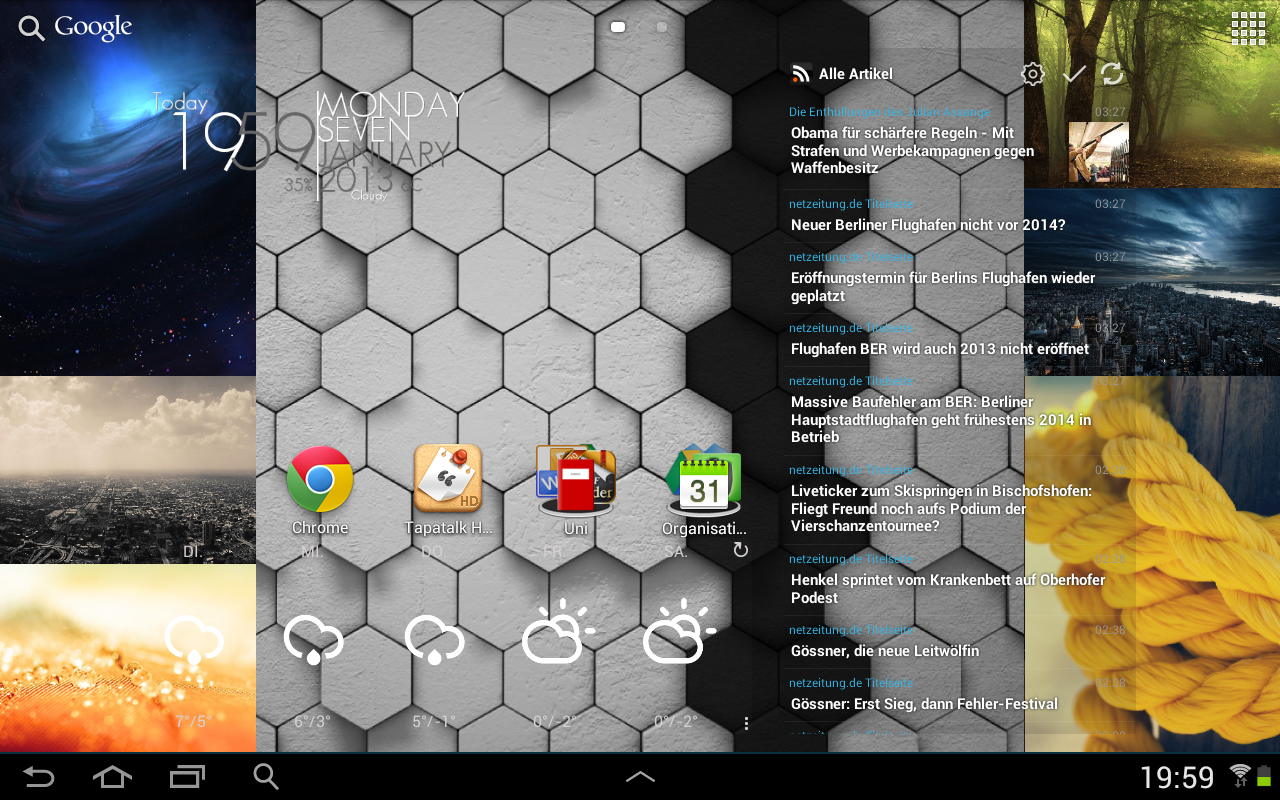Expand the bottom bar up-arrow tray

point(640,777)
